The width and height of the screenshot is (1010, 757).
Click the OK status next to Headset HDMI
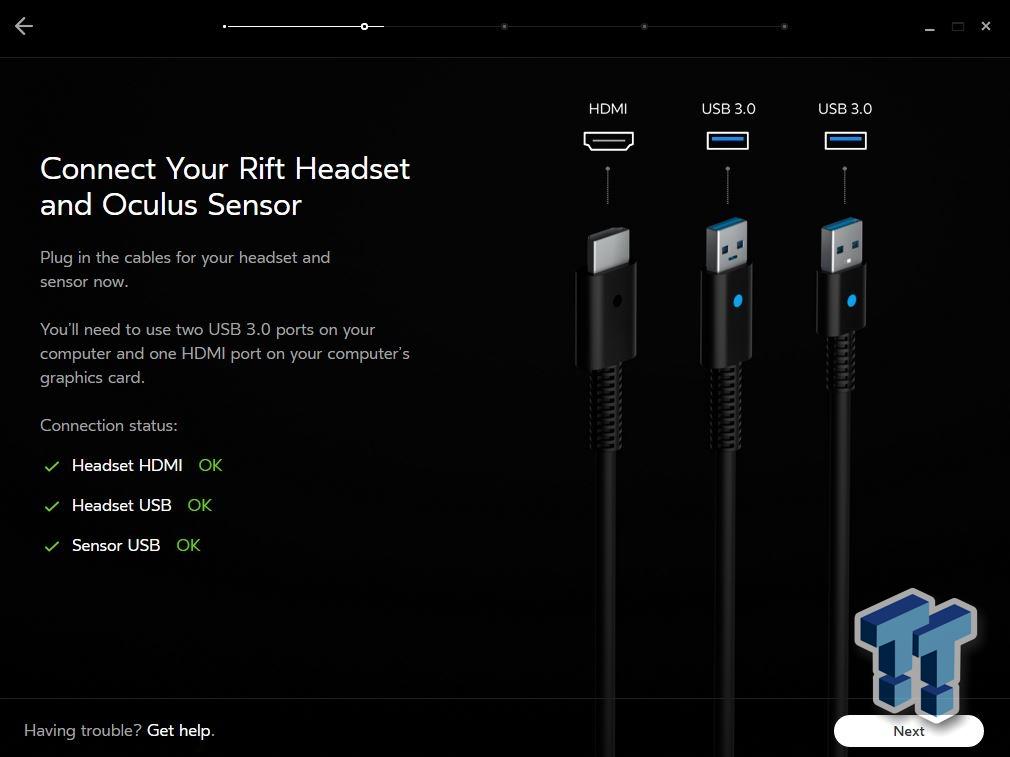210,465
